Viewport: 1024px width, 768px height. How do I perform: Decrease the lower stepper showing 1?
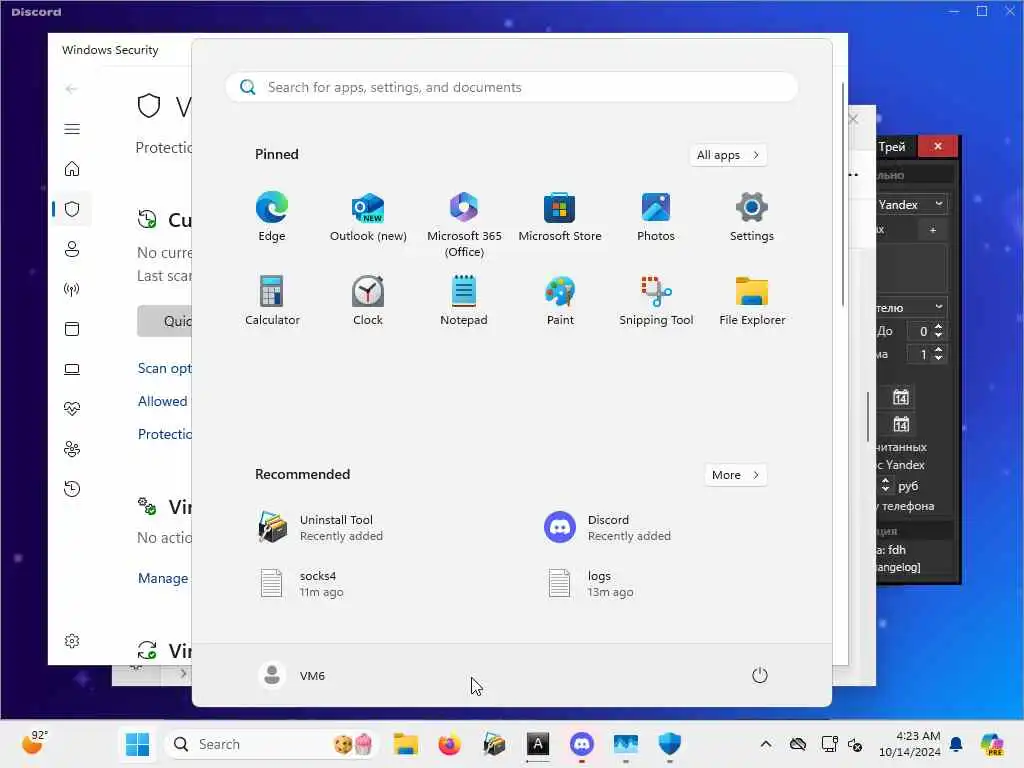(x=938, y=359)
